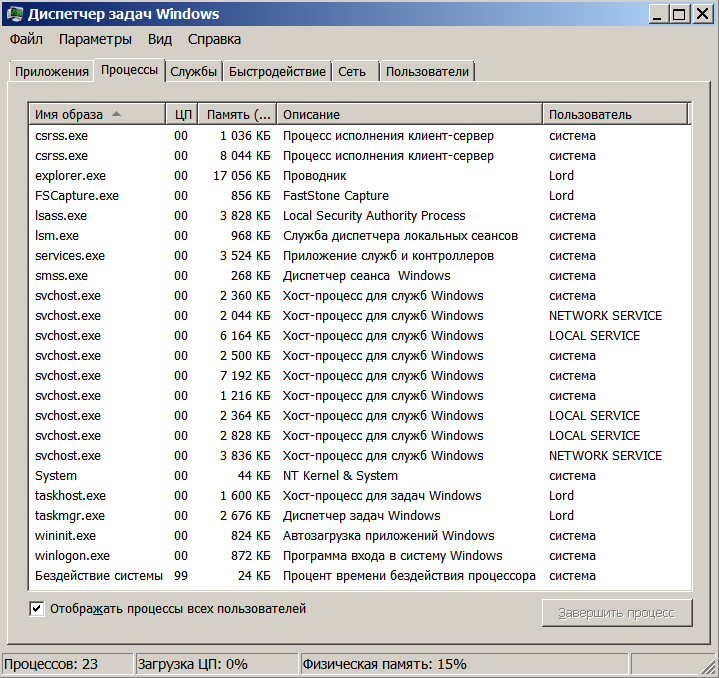Select svchost.exe using 6 164 КБ

coord(360,336)
